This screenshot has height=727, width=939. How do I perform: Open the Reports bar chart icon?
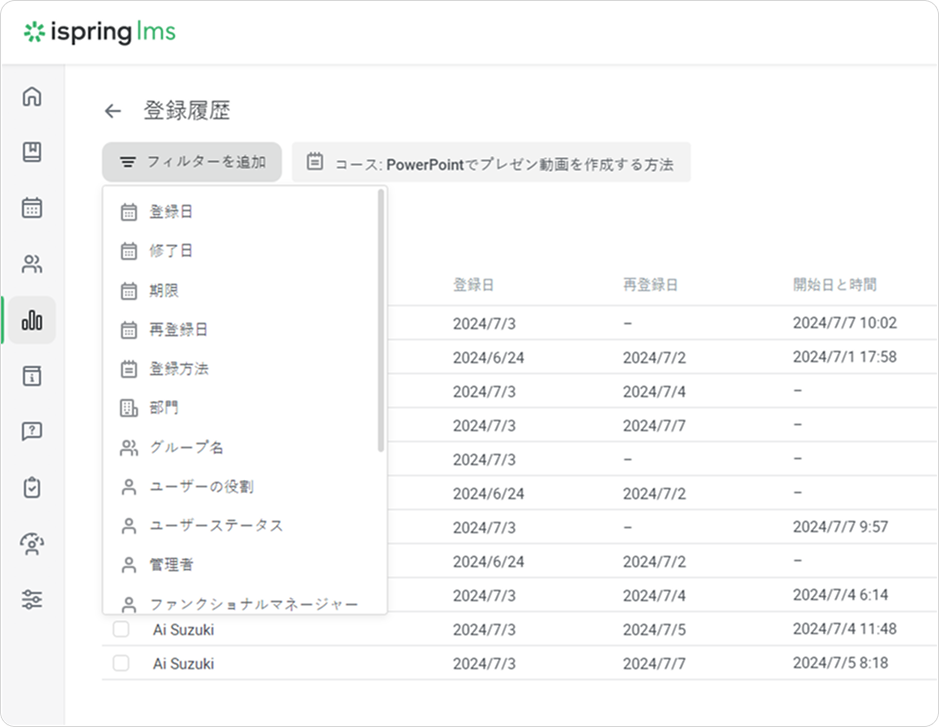pos(32,320)
